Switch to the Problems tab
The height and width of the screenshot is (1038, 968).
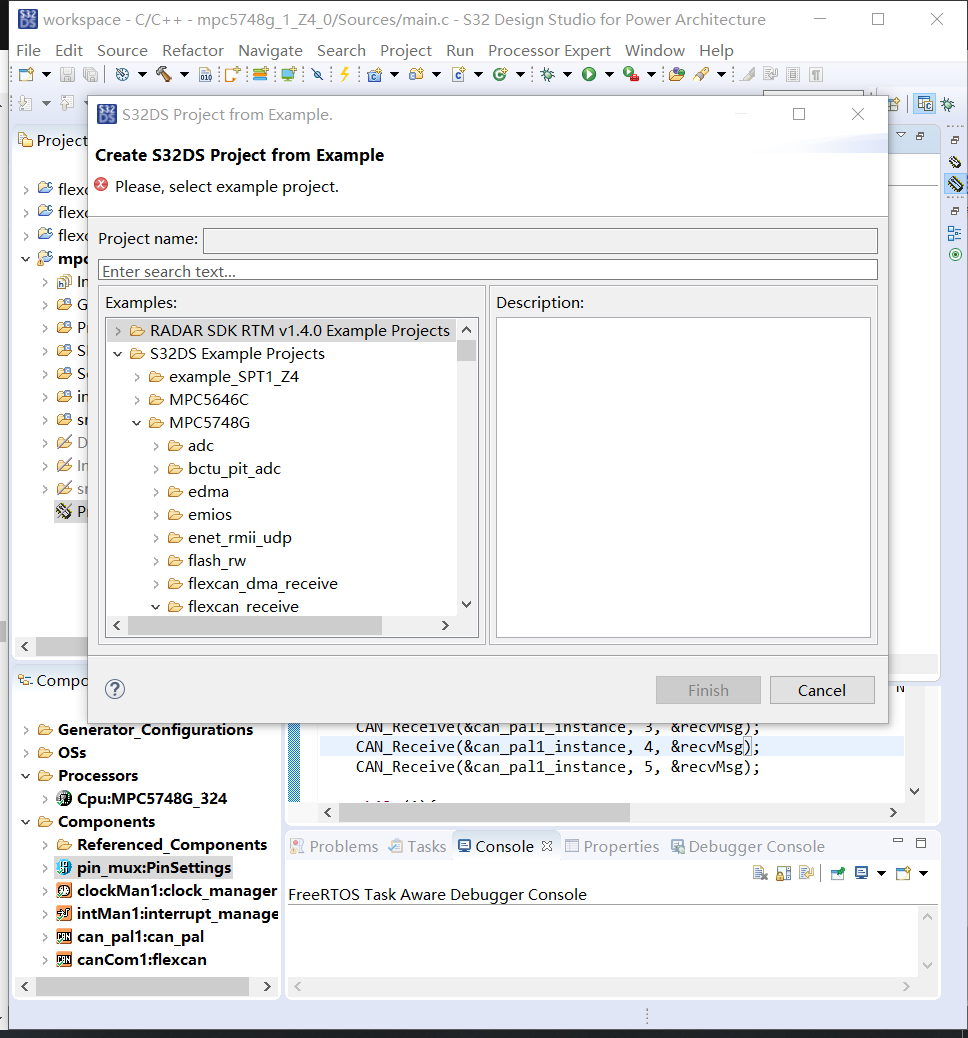pyautogui.click(x=334, y=846)
